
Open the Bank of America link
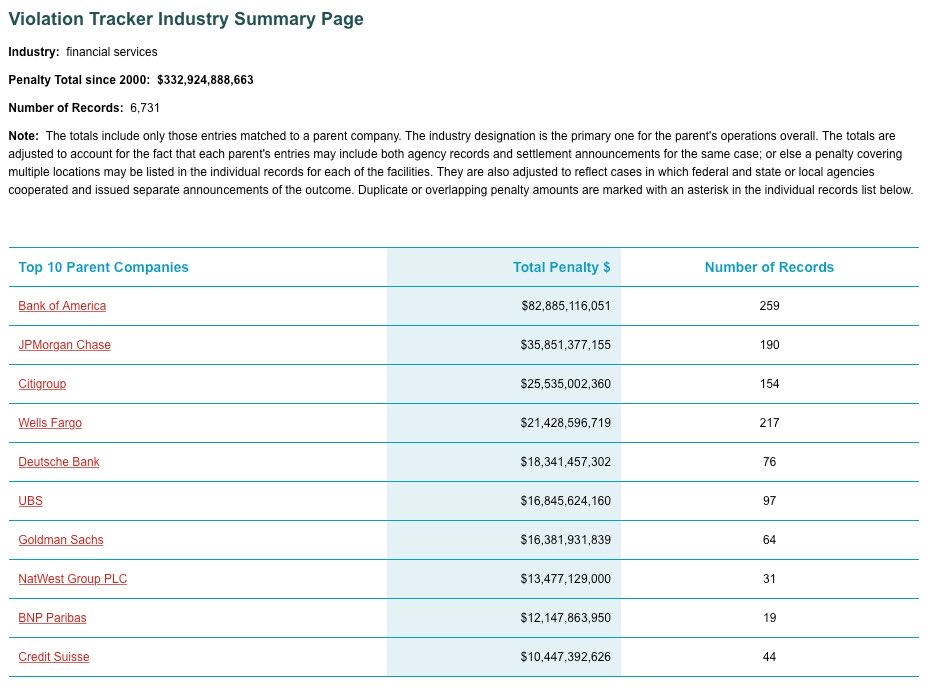point(62,306)
